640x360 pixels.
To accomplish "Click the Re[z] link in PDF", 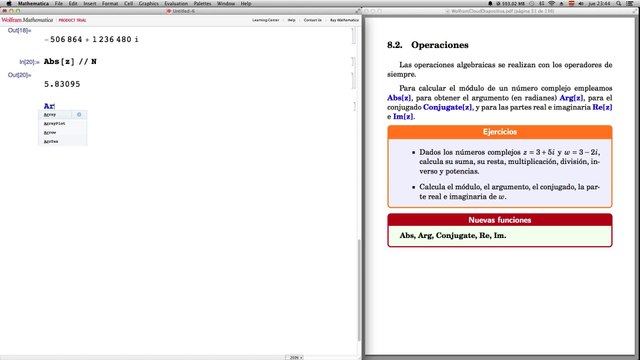I will pos(602,107).
